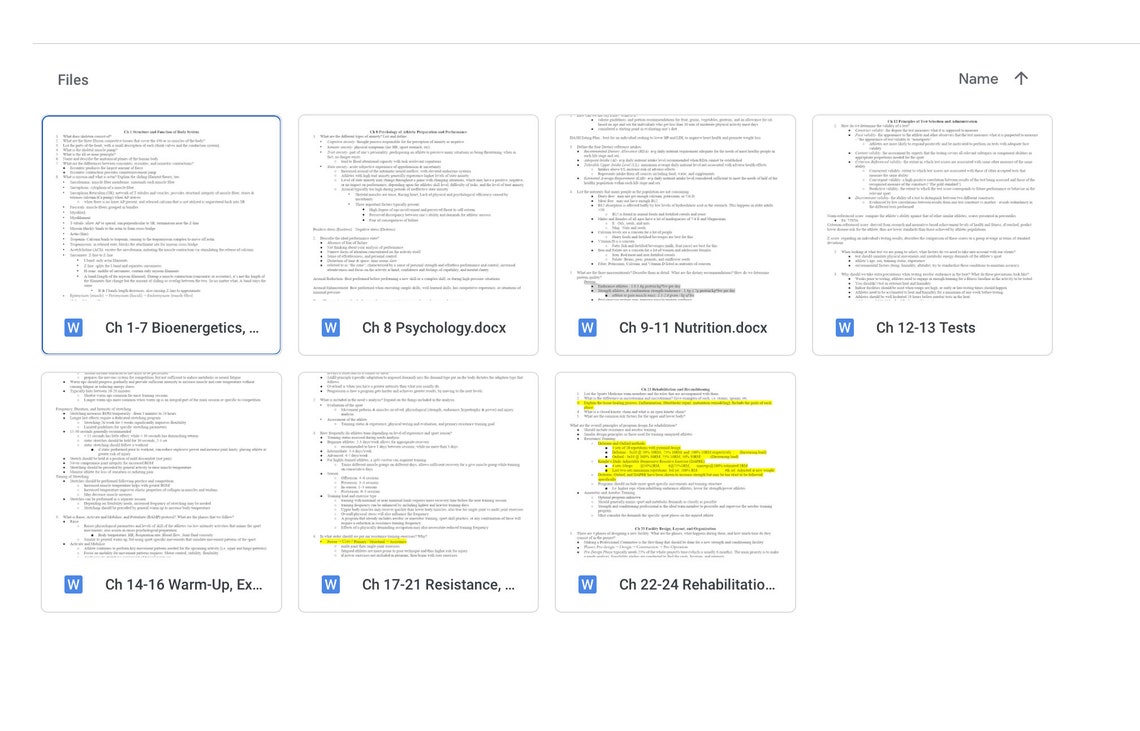Click the Files heading label
Image resolution: width=1140 pixels, height=731 pixels.
72,79
